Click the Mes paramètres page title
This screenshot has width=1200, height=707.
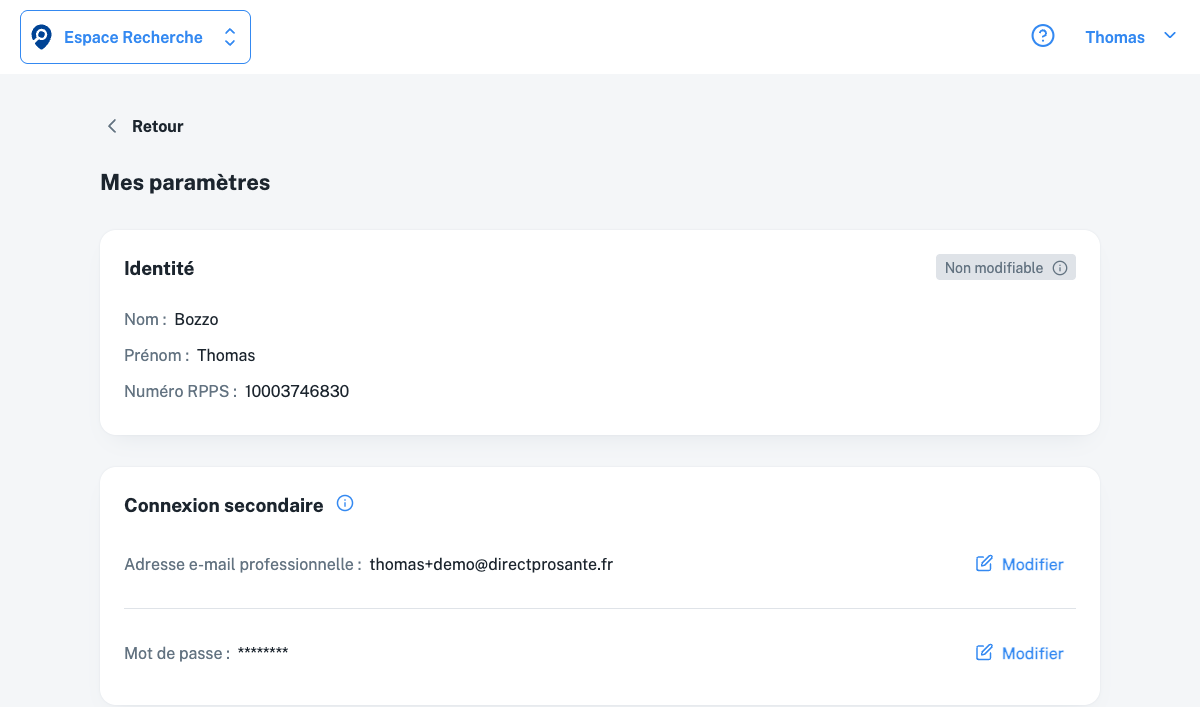point(185,183)
